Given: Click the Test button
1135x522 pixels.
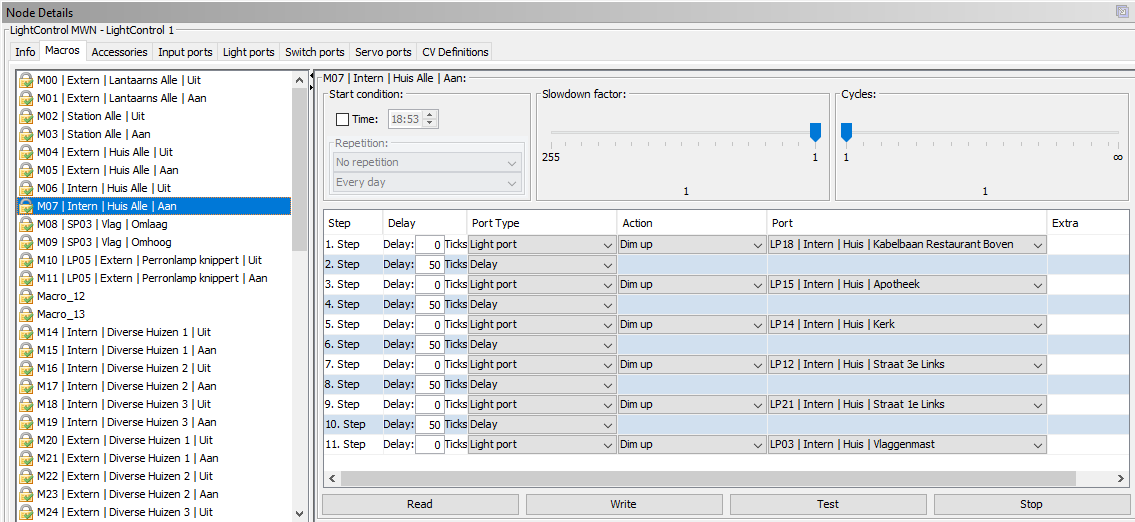Looking at the screenshot, I should pos(828,504).
